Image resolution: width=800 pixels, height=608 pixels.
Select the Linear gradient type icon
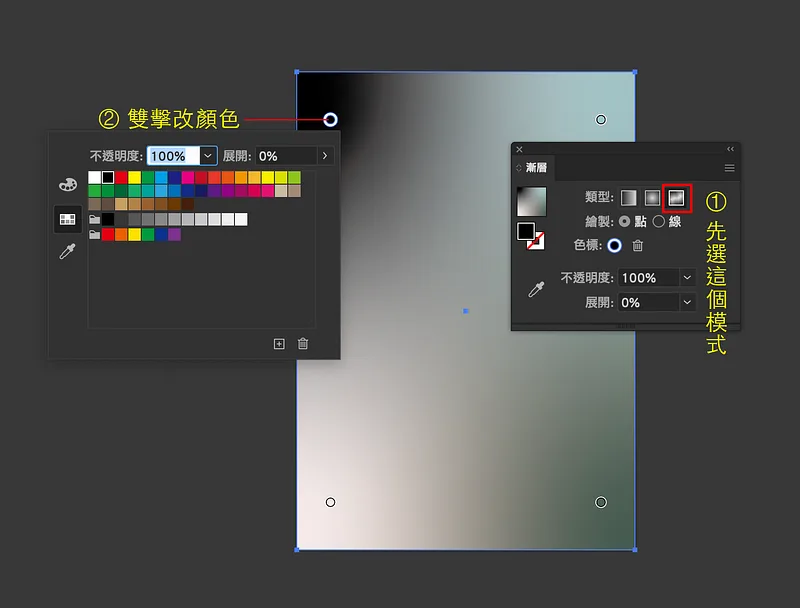coord(629,198)
